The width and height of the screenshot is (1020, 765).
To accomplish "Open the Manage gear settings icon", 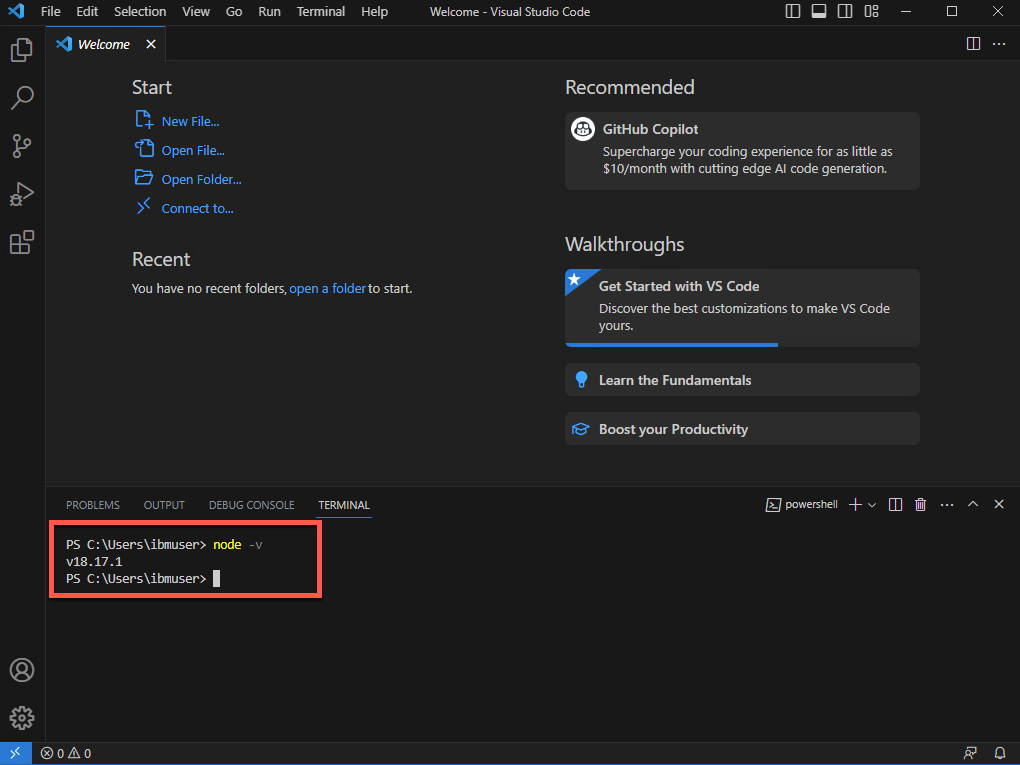I will 22,717.
